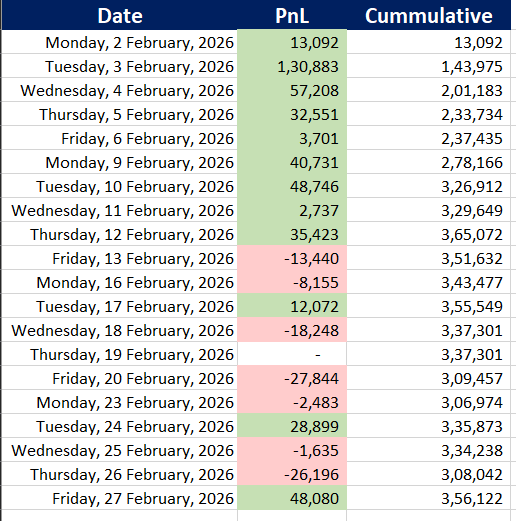Click the red PnL cell -26,196
The width and height of the screenshot is (516, 521).
click(292, 474)
